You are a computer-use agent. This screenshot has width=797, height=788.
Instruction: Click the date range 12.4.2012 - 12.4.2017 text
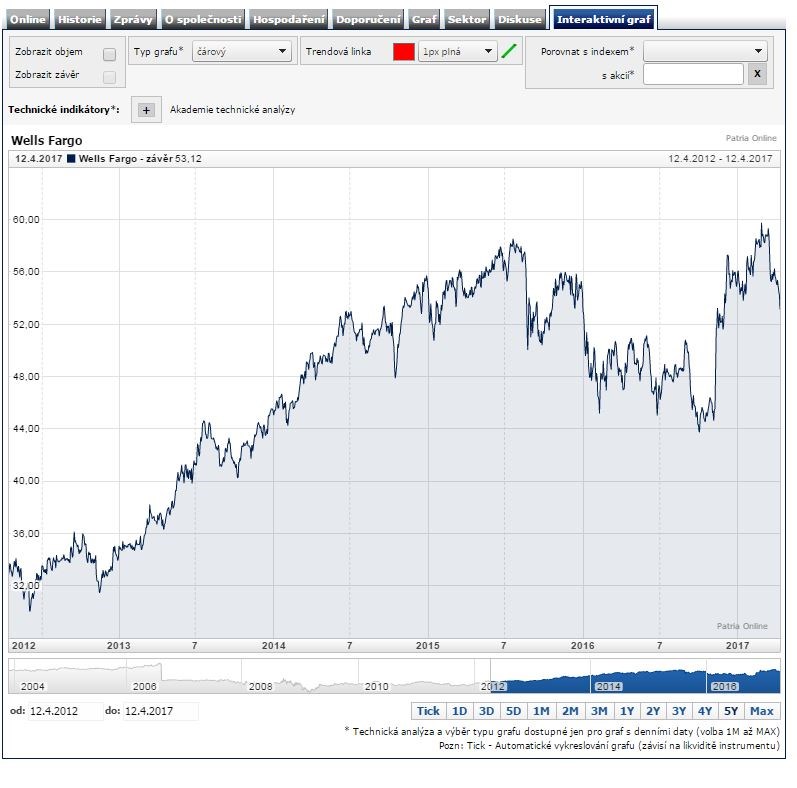click(720, 159)
